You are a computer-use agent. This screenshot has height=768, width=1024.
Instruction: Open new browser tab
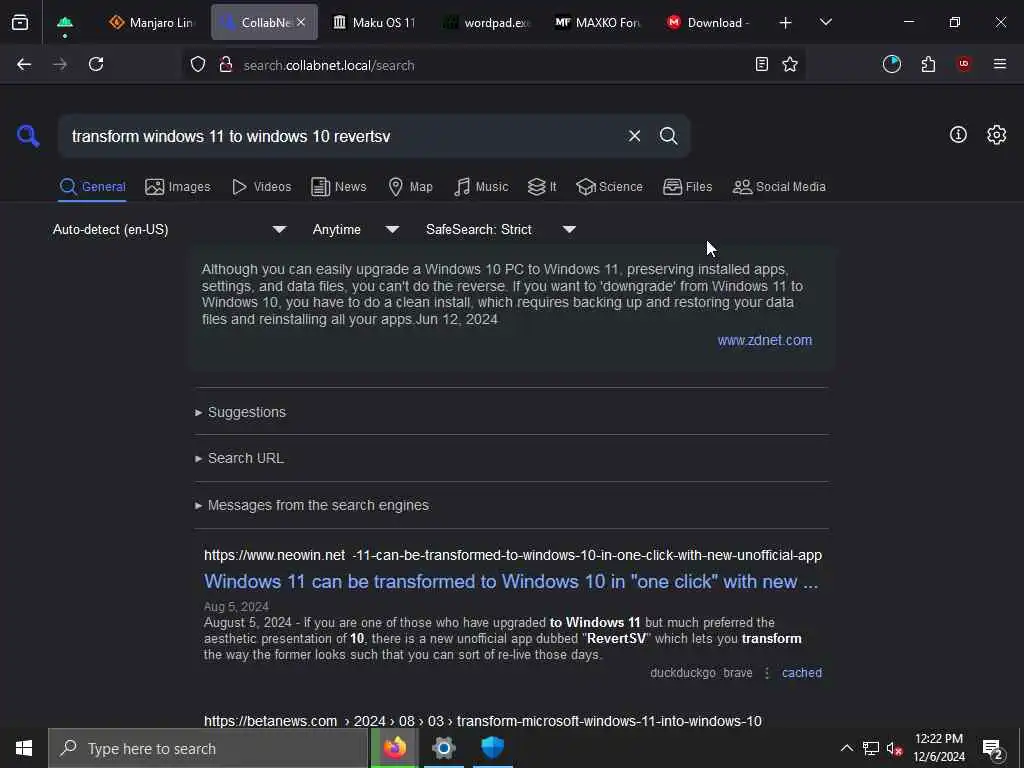coord(786,23)
